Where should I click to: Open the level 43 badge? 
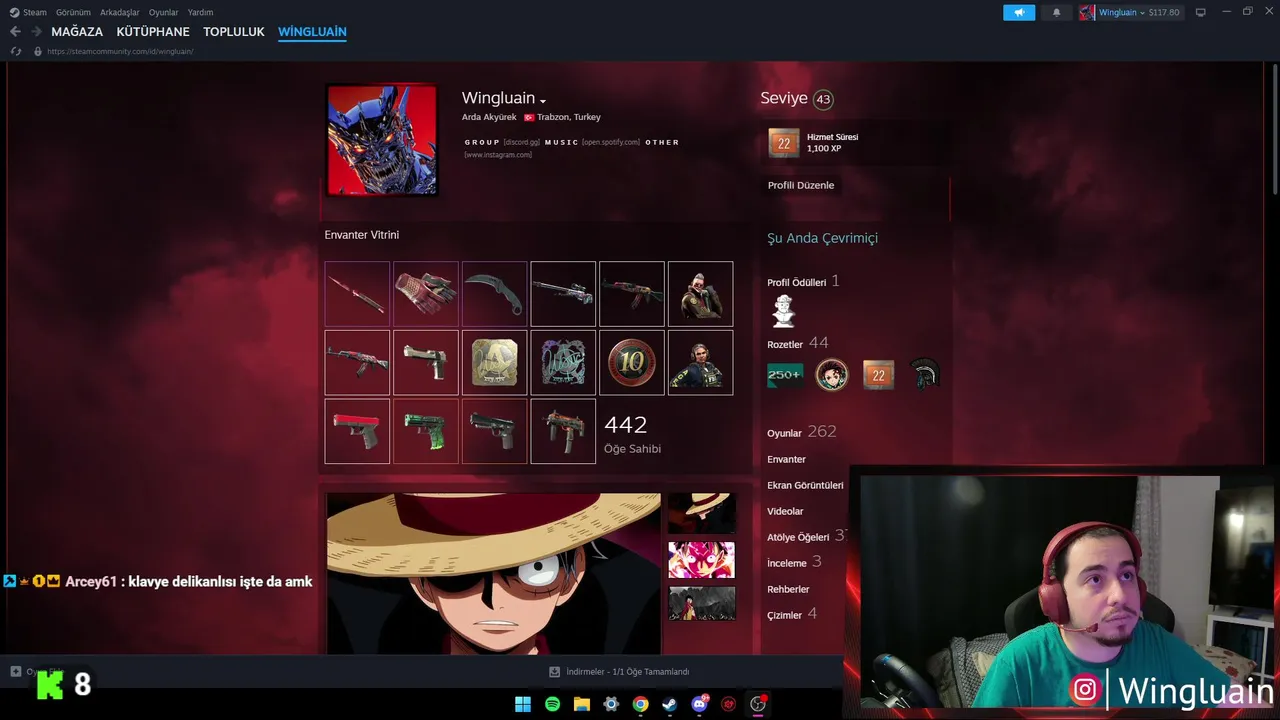pos(823,99)
